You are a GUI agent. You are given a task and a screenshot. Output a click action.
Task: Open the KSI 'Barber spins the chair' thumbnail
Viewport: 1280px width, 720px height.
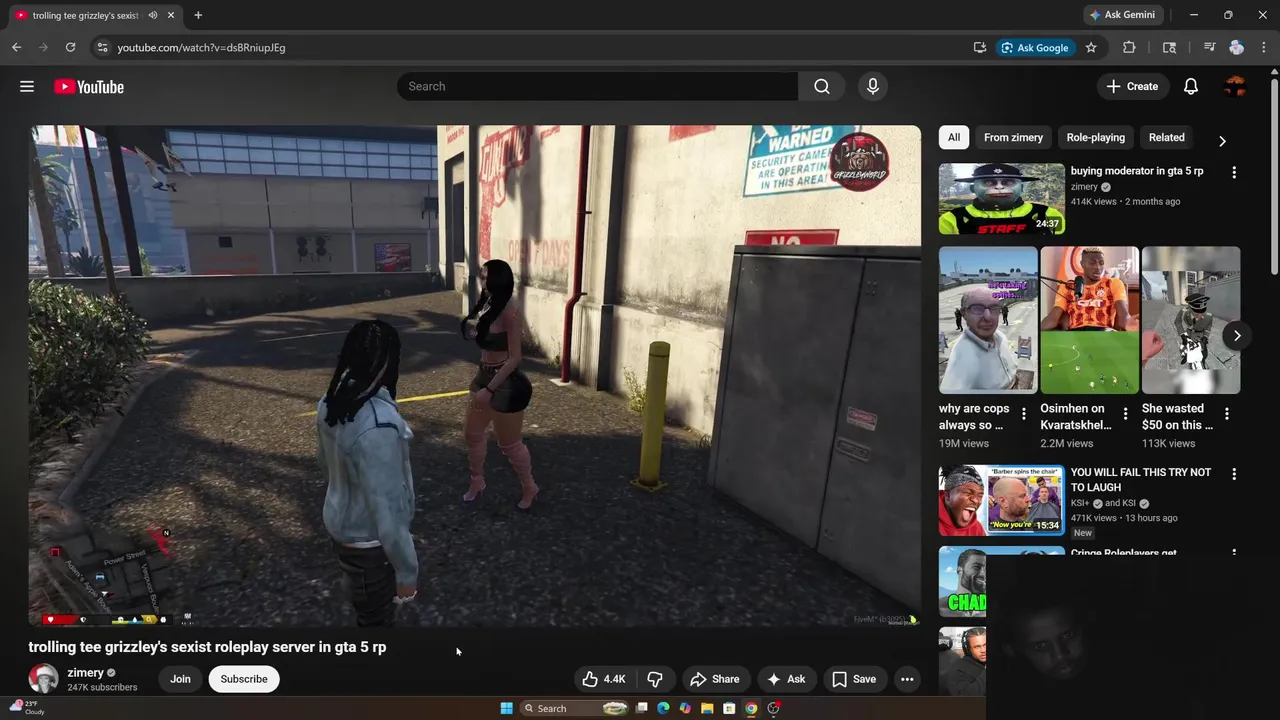[x=1002, y=500]
